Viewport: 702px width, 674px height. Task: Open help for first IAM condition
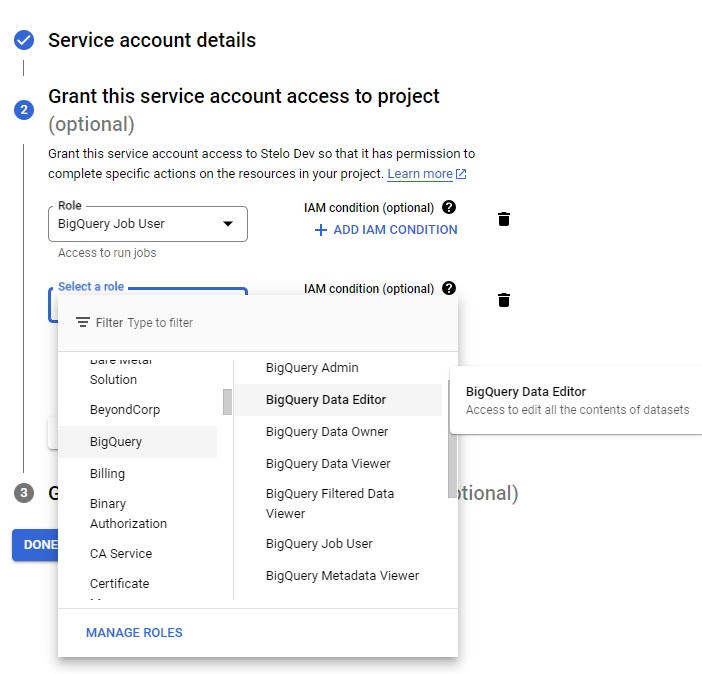[449, 208]
